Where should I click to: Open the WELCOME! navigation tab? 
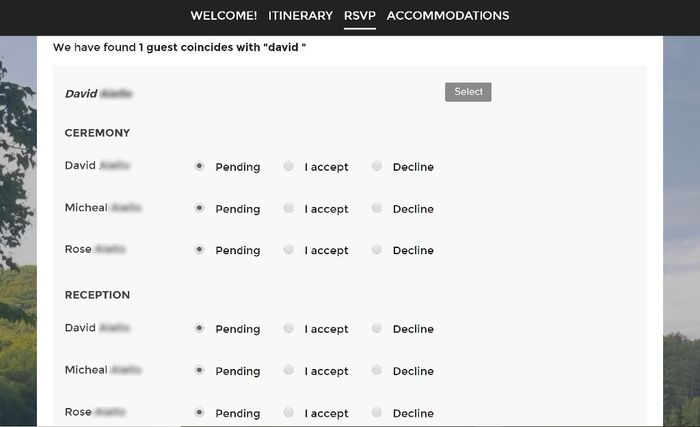(223, 15)
